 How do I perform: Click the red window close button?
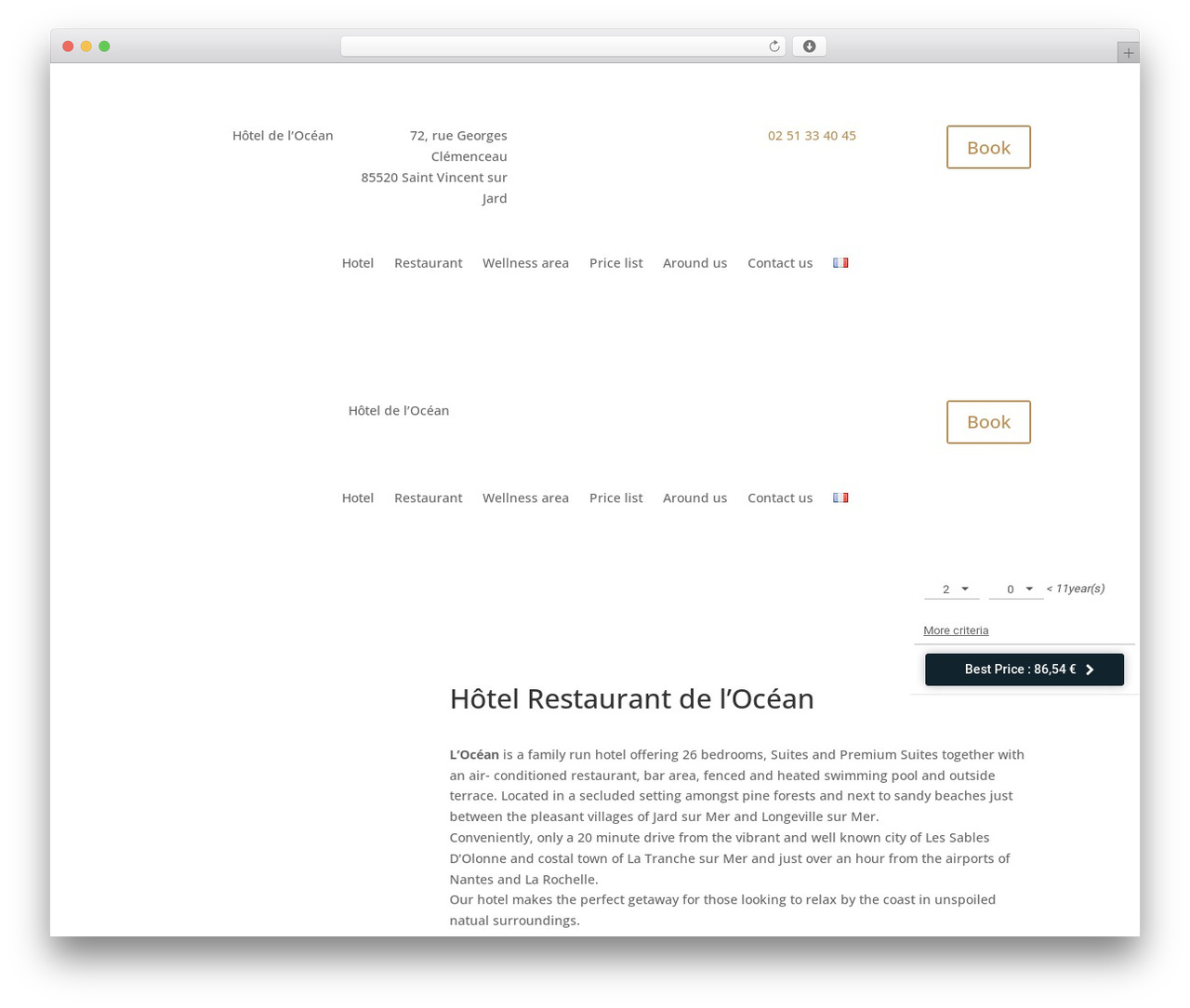point(68,46)
